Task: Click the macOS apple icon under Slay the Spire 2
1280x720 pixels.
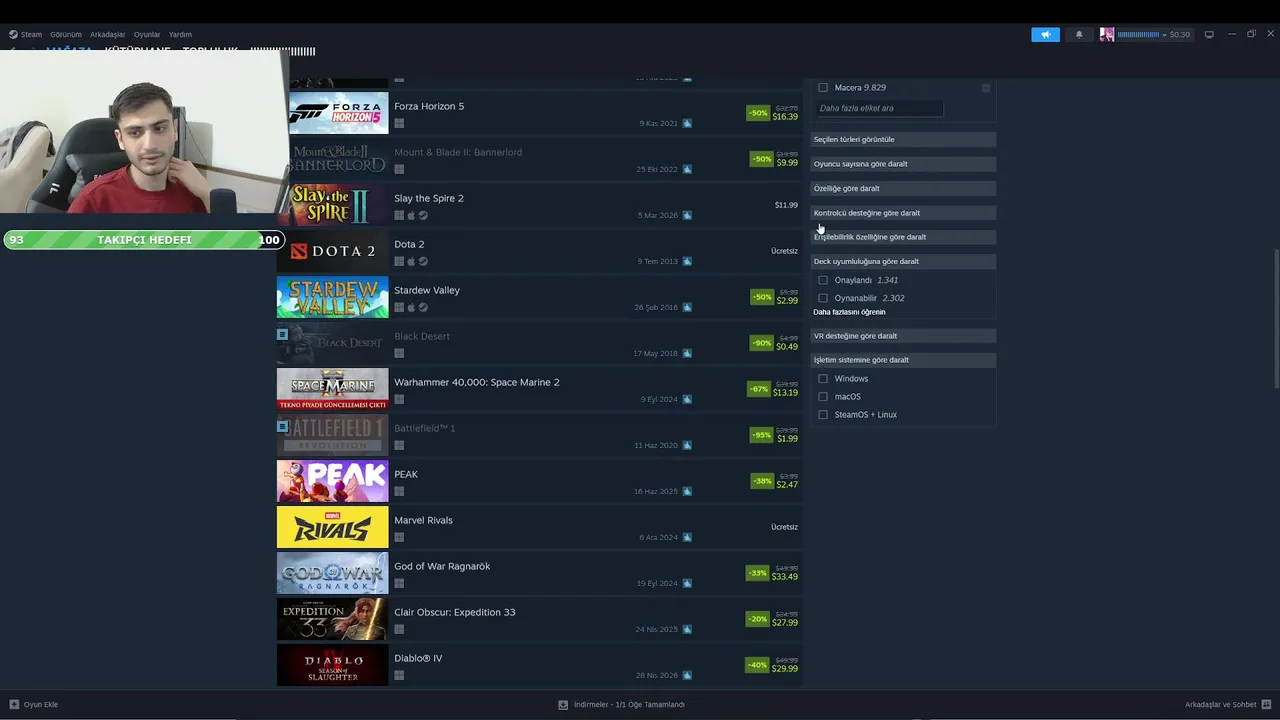Action: click(411, 215)
